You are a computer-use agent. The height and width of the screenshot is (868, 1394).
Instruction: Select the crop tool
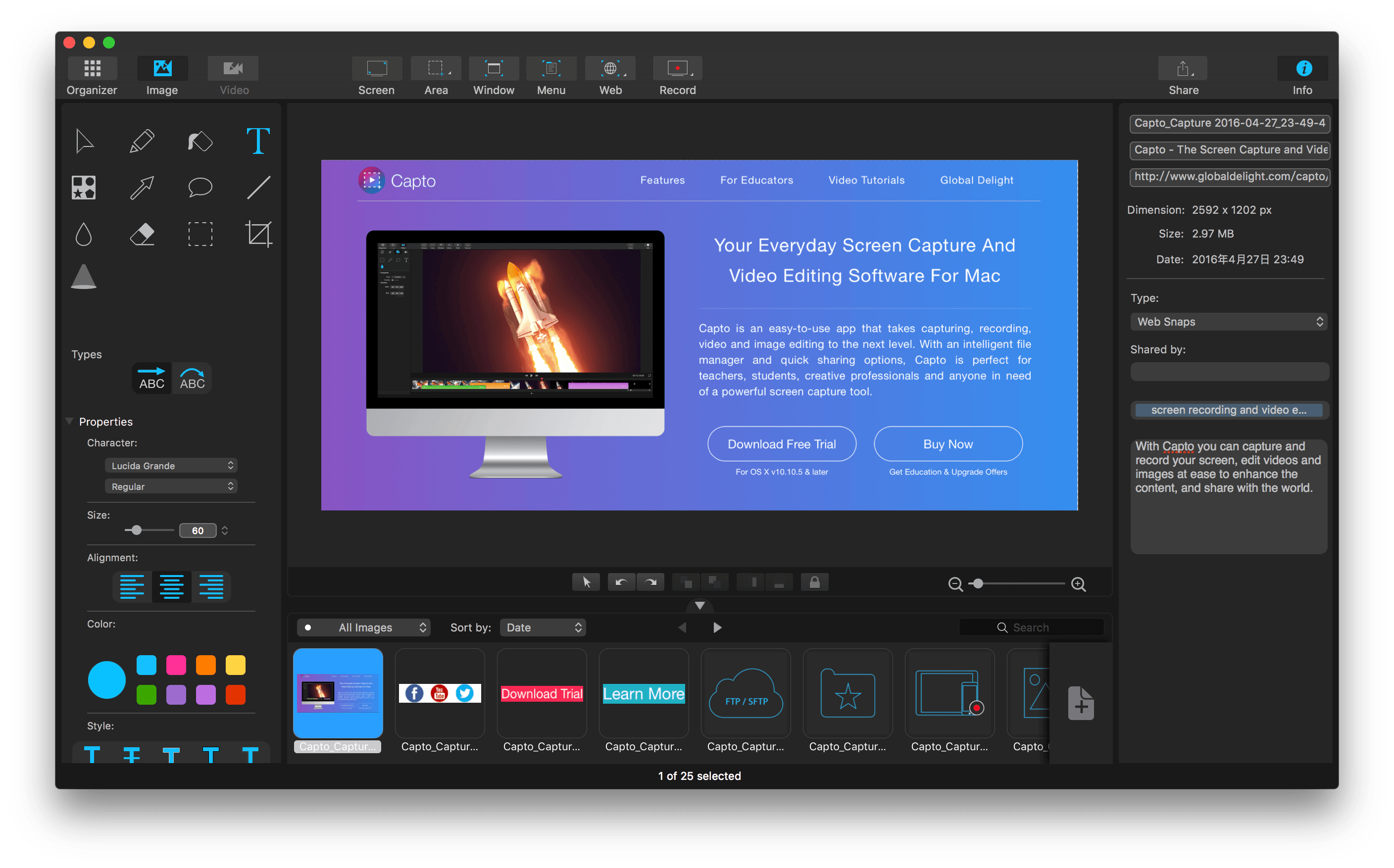[258, 234]
